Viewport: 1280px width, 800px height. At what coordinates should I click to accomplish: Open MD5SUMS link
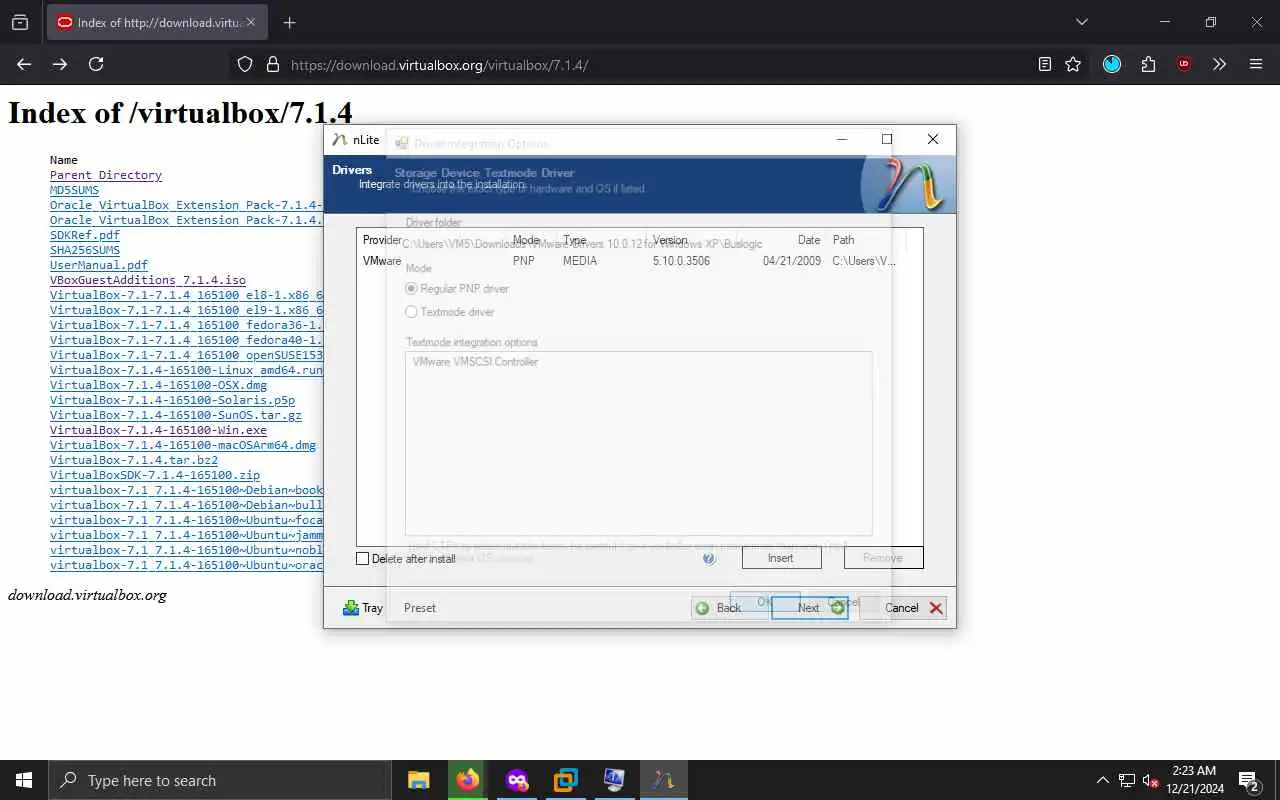tap(74, 190)
